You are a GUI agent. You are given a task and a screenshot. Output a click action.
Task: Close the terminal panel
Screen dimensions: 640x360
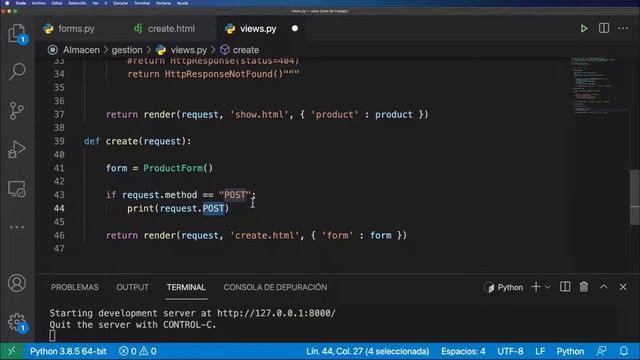click(623, 287)
